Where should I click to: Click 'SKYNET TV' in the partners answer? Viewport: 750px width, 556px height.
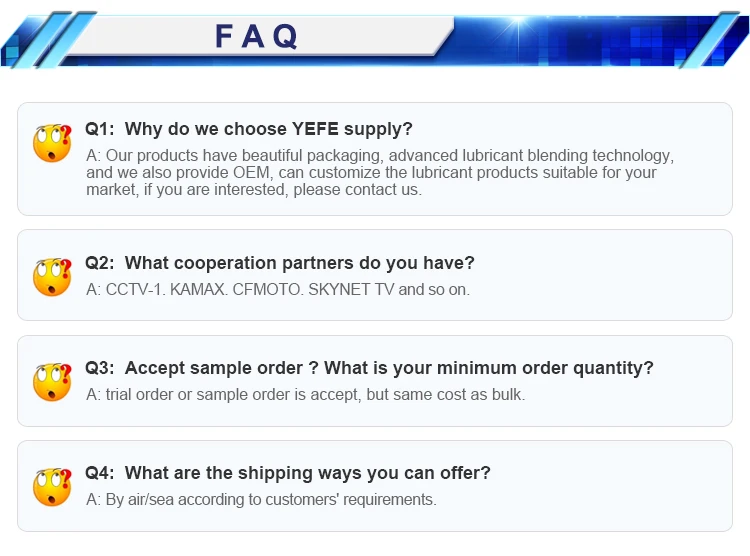coord(356,289)
